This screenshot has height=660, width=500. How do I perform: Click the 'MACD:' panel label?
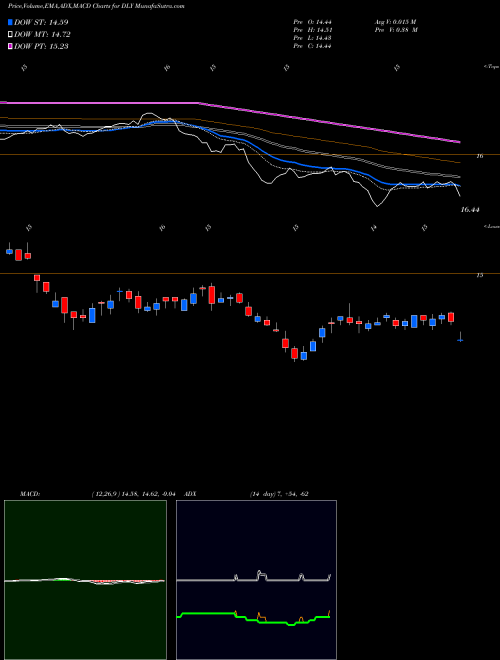coord(29,494)
